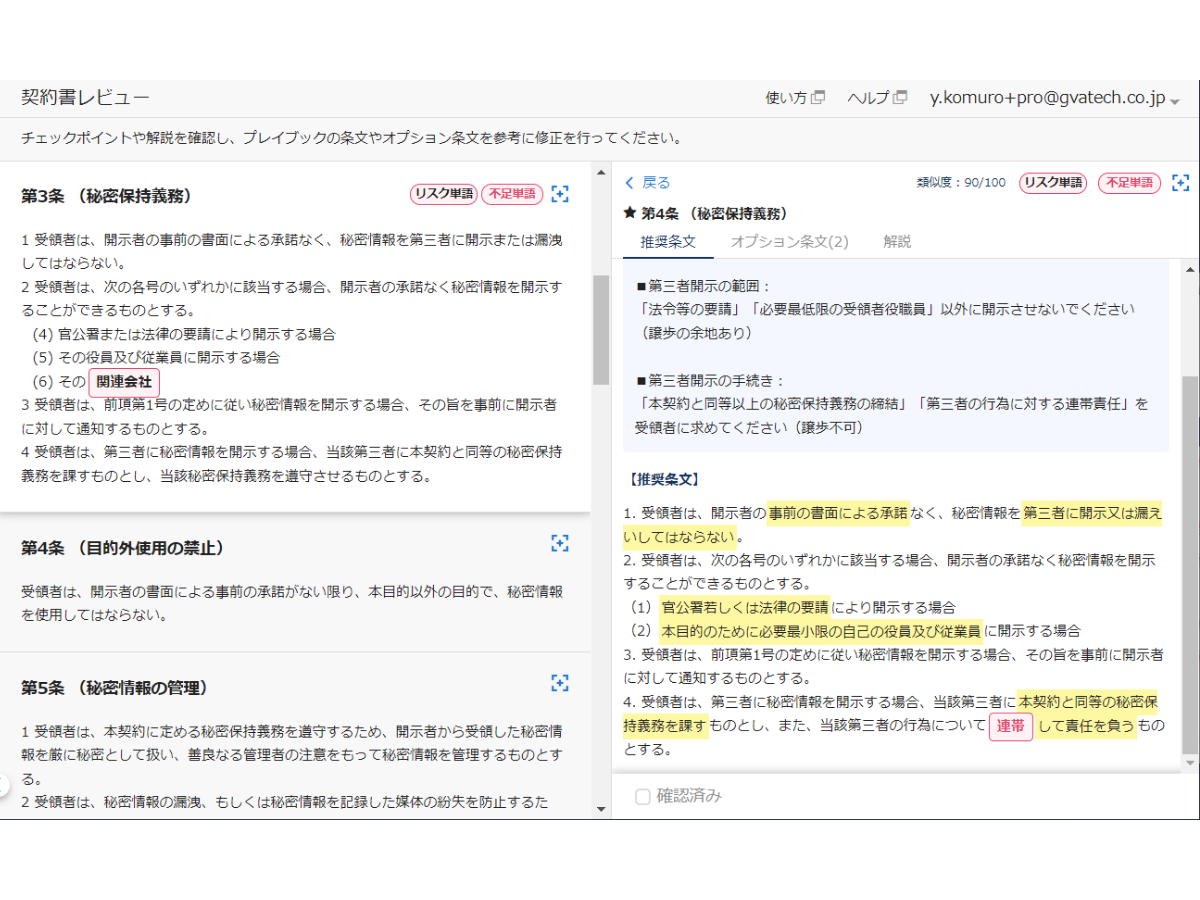Click focus icon beside 第5条 秘密情報の管理
The image size is (1200, 900).
click(x=560, y=683)
